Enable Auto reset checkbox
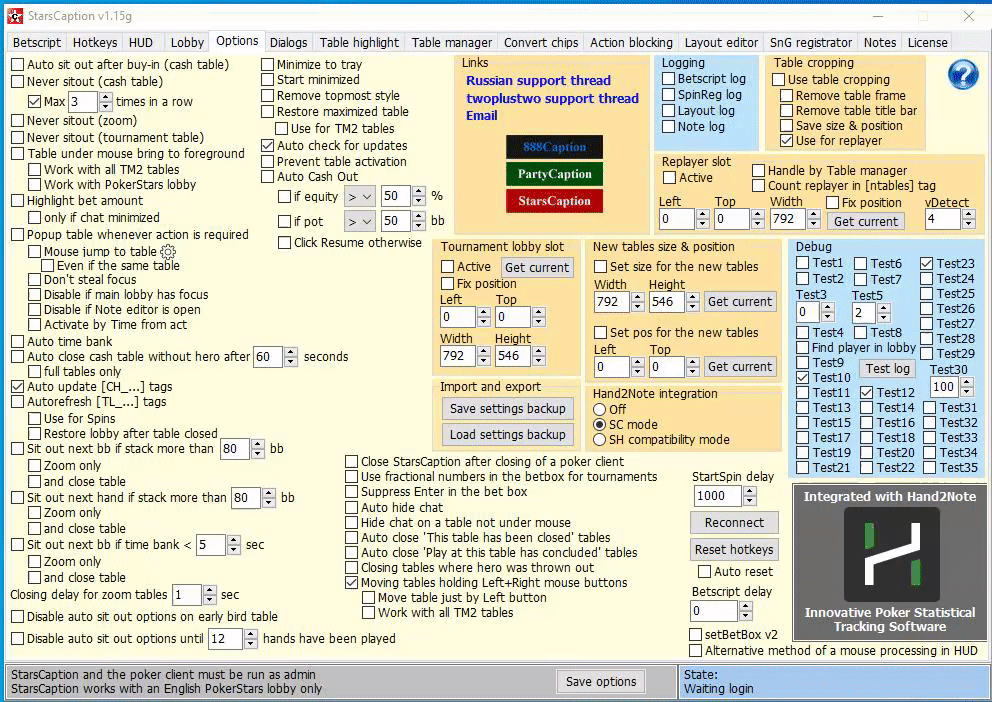This screenshot has height=702, width=992. pyautogui.click(x=704, y=572)
